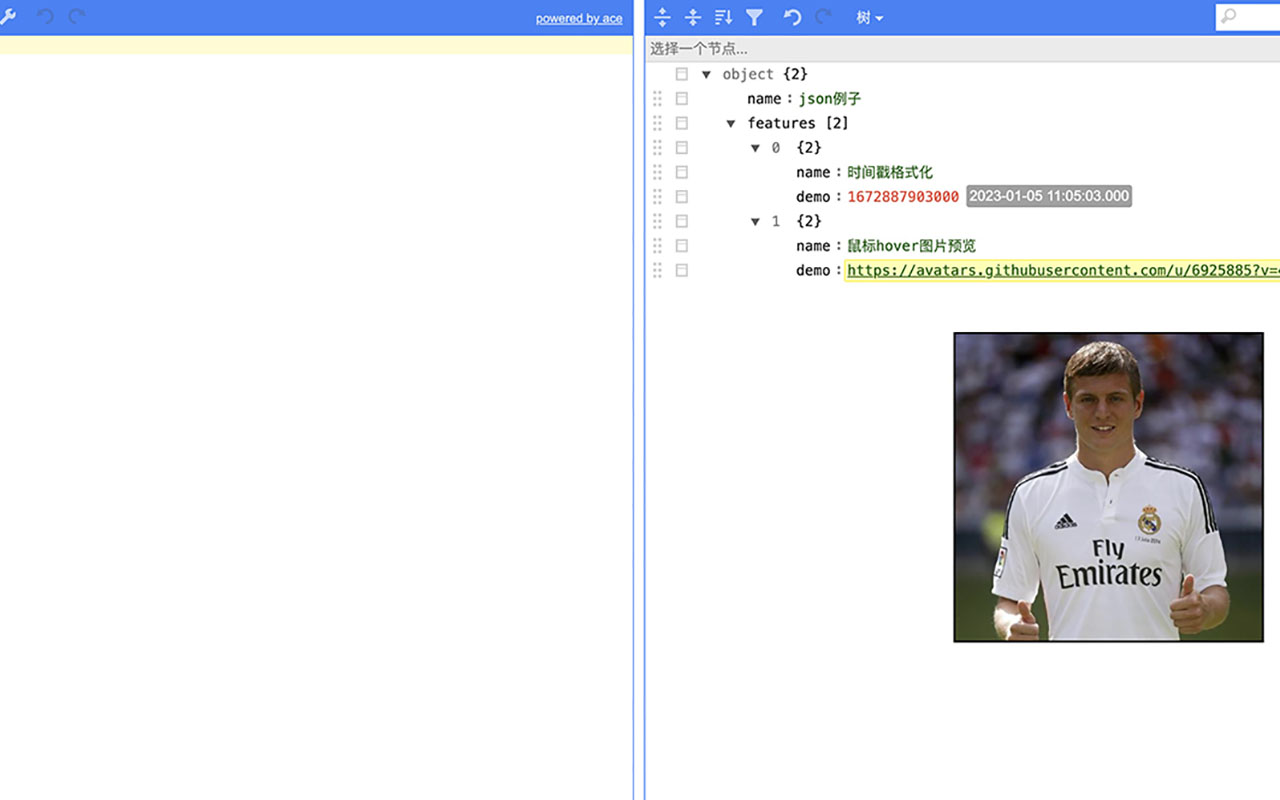Check the checkbox on the json例子 name row
Screen dimensions: 1280x800
[x=681, y=98]
